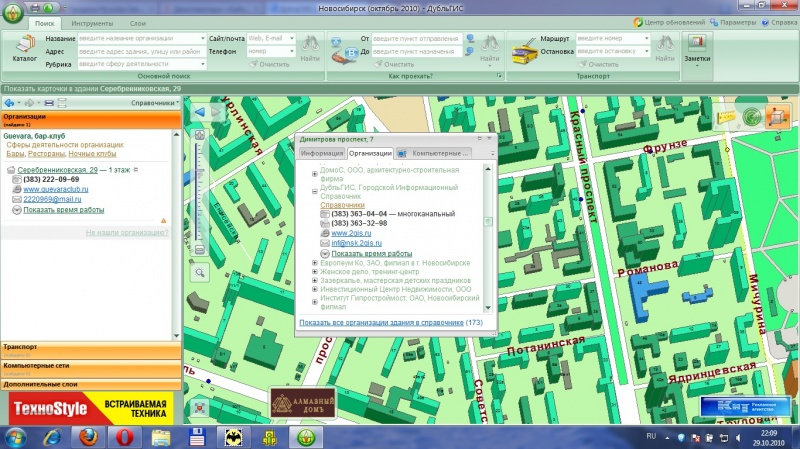Expand Показать время работы for Guevara
Screen dimensions: 800x449
tap(63, 210)
